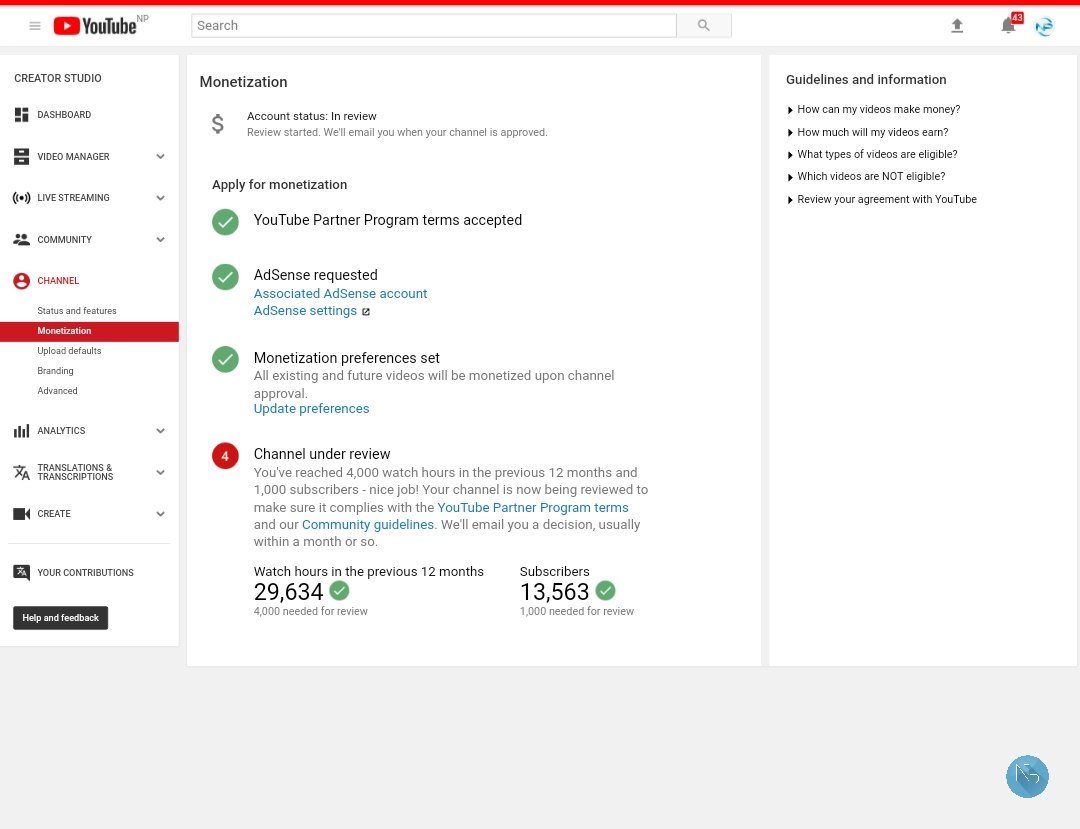The height and width of the screenshot is (829, 1080).
Task: Expand 'Review your agreement with YouTube'
Action: tap(882, 199)
